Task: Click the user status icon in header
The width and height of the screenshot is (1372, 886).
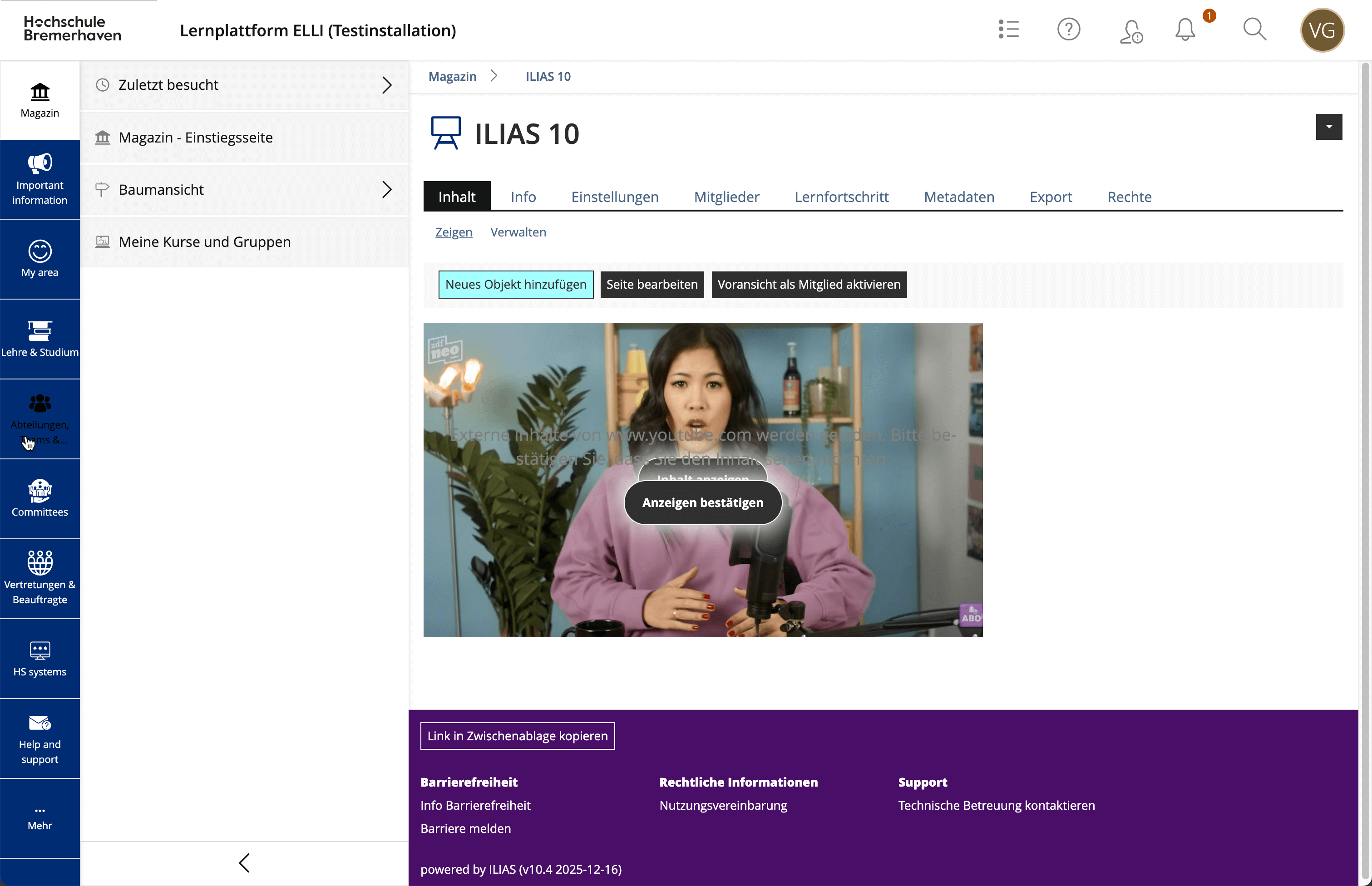Action: coord(1130,31)
